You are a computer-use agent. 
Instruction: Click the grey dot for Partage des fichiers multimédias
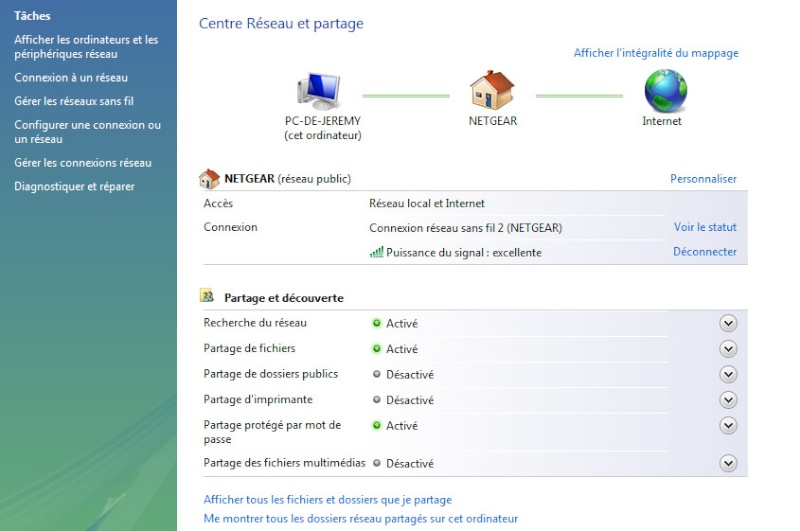click(377, 463)
